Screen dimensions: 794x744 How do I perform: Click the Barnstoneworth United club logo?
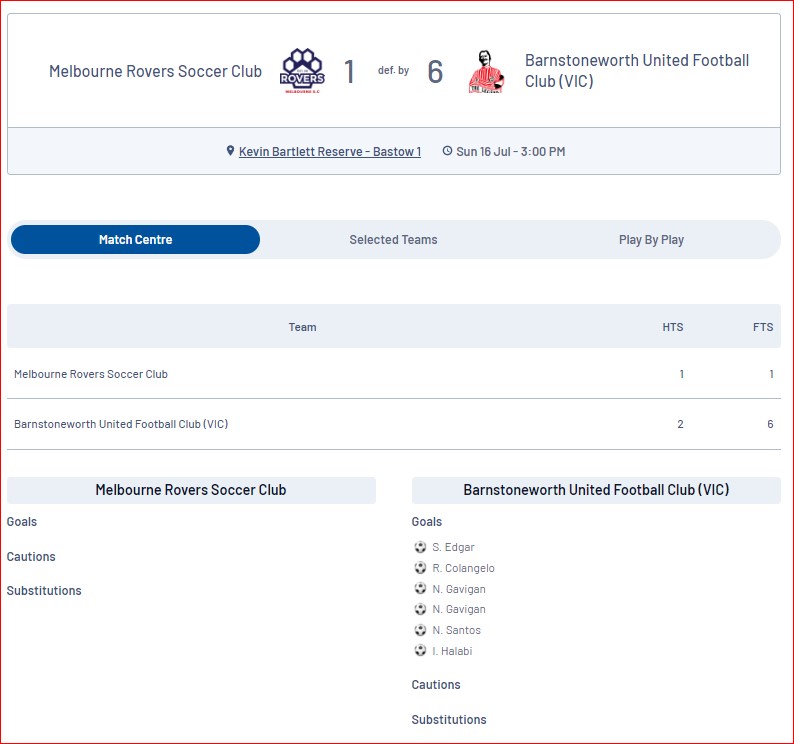[x=486, y=71]
